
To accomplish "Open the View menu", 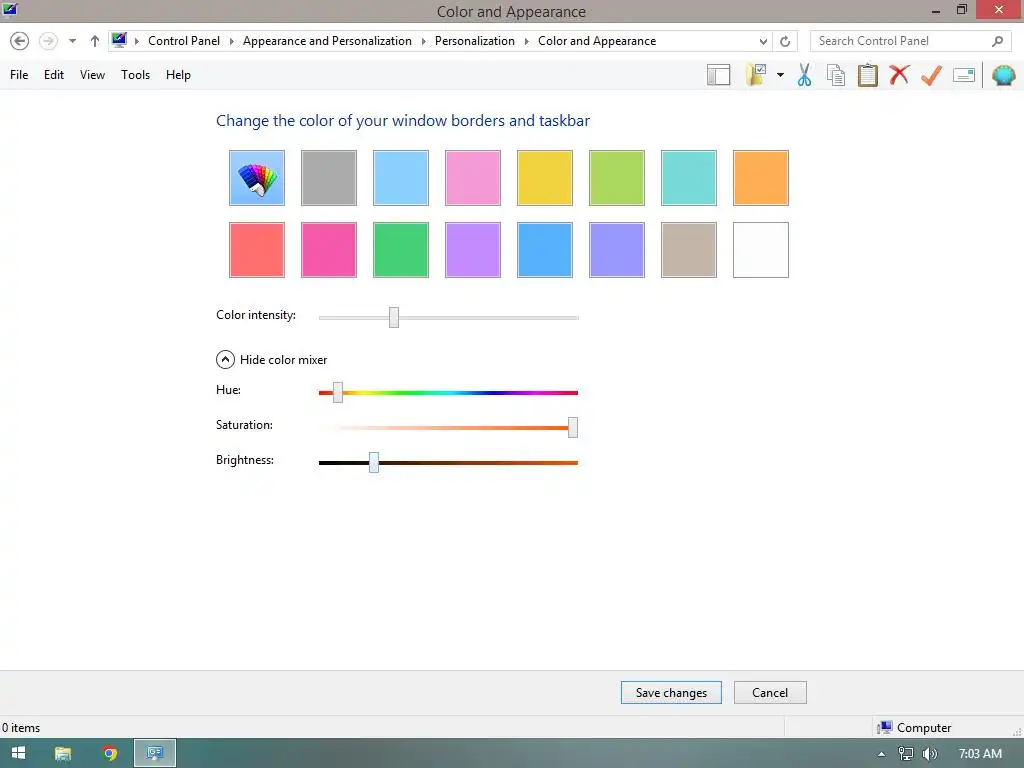I will (x=92, y=74).
